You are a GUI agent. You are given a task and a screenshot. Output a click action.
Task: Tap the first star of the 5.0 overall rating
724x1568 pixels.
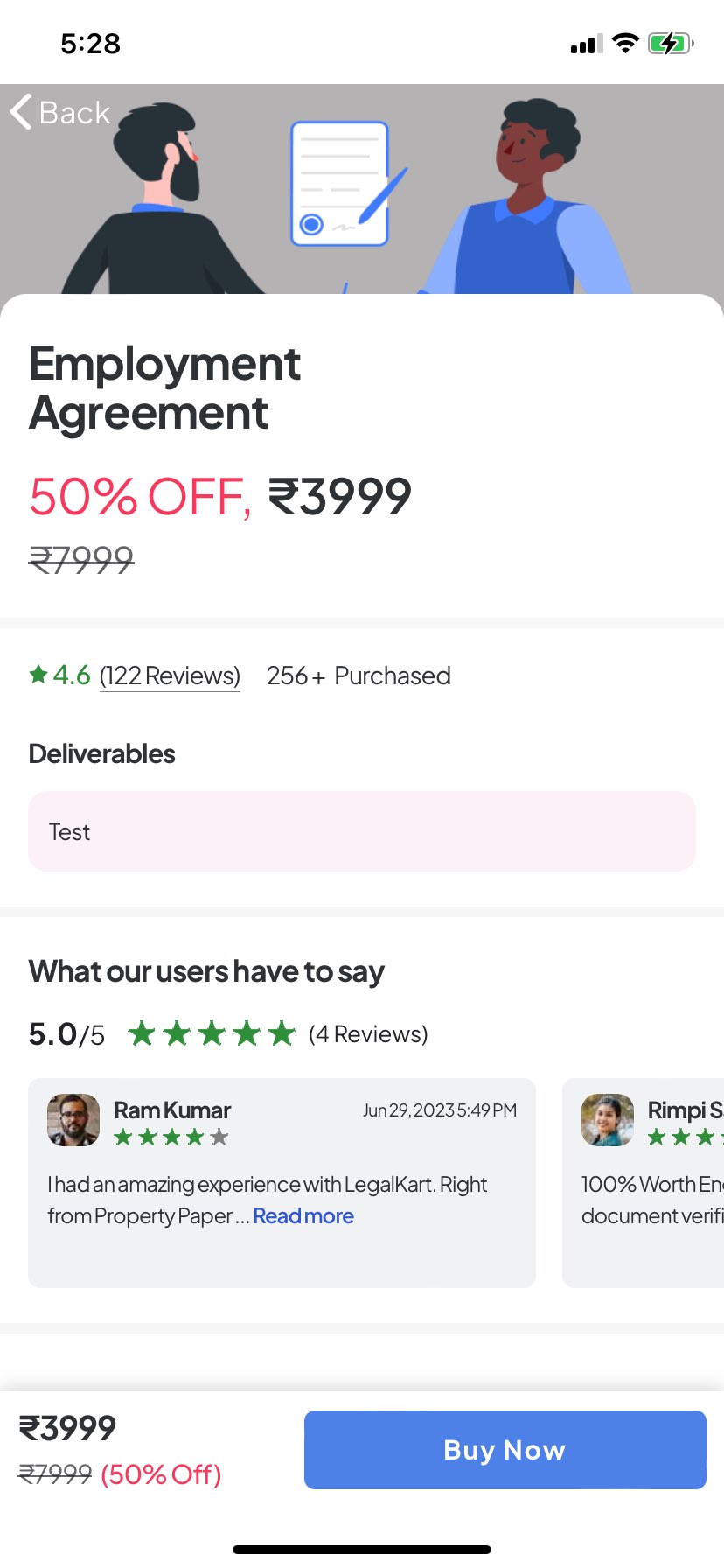142,1034
